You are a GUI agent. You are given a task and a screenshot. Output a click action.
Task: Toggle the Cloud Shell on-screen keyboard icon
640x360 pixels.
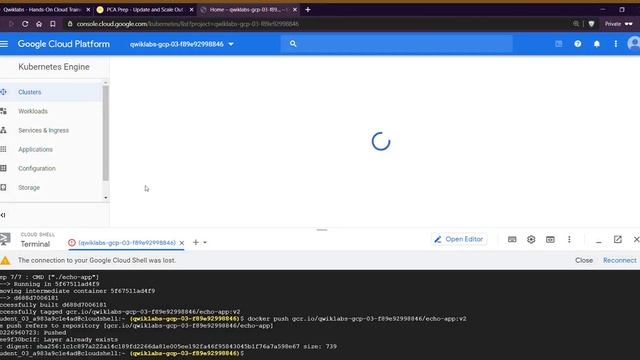(x=512, y=240)
